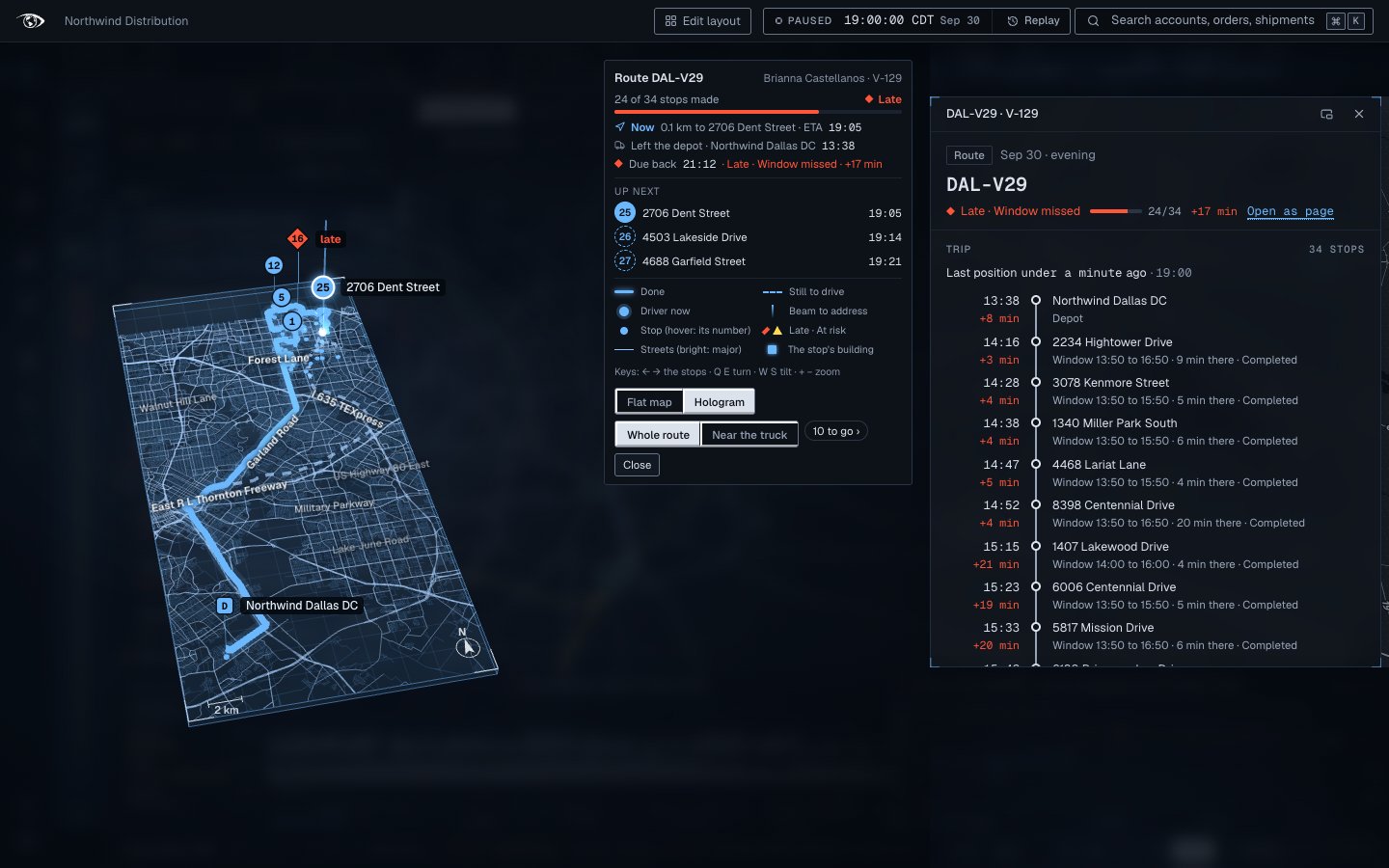Click the Route tag chip

[969, 155]
